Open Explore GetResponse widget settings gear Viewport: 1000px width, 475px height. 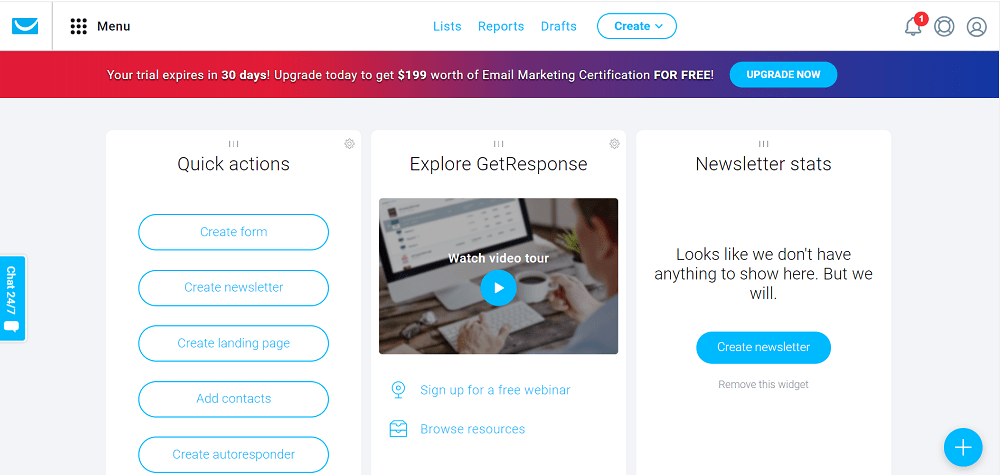[x=614, y=143]
